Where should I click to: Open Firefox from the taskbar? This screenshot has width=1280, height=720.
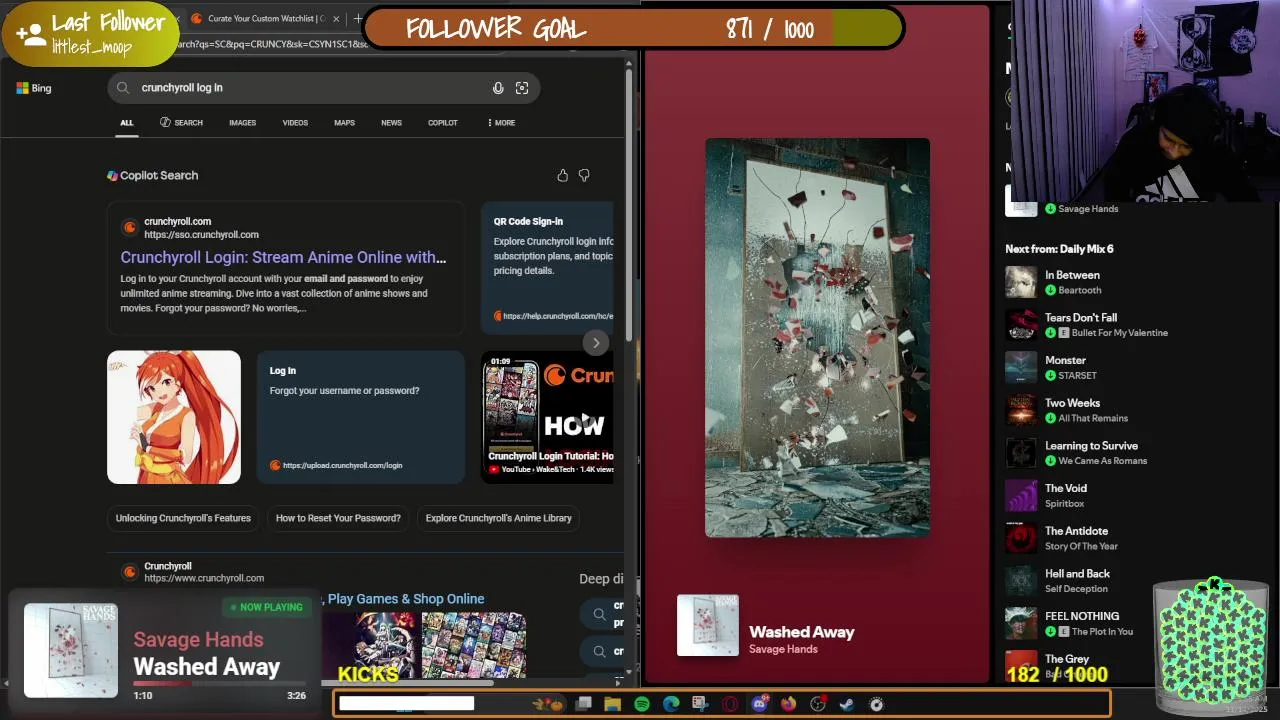(788, 704)
